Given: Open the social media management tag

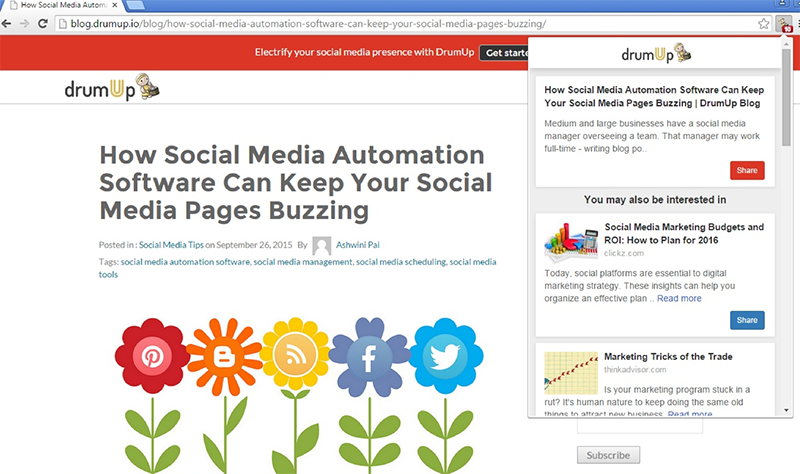Looking at the screenshot, I should 303,262.
